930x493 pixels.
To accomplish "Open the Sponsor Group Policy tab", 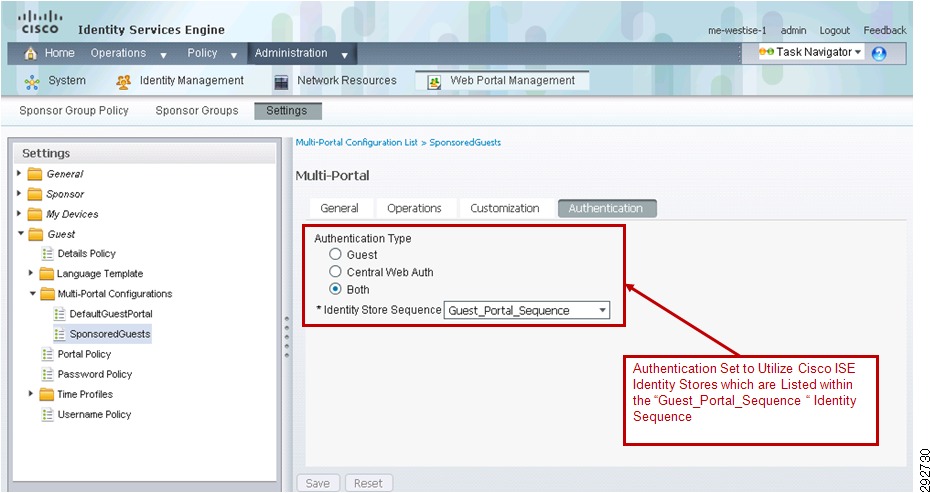I will pyautogui.click(x=74, y=111).
